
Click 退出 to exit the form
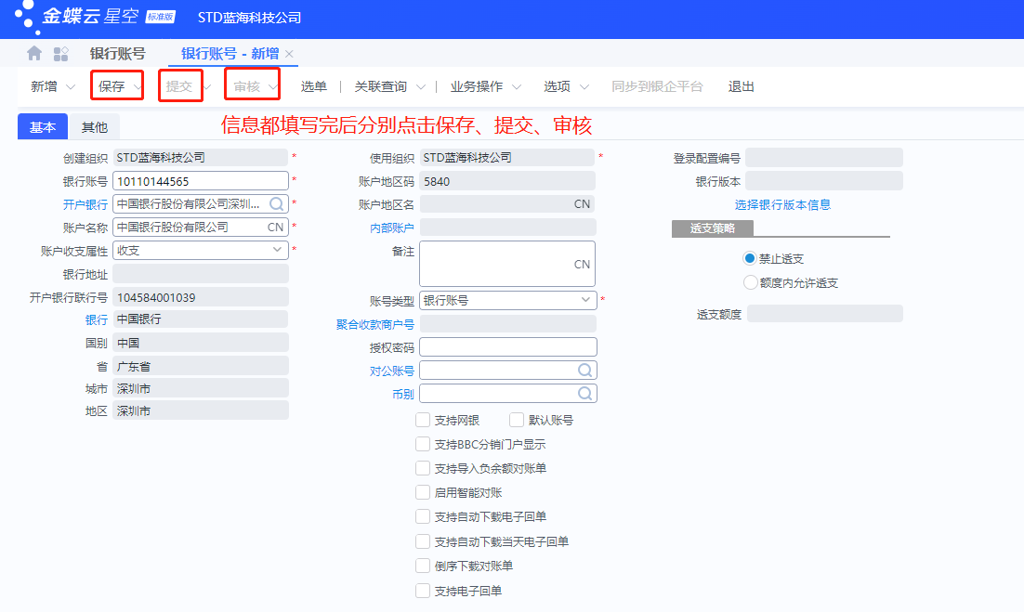tap(741, 86)
